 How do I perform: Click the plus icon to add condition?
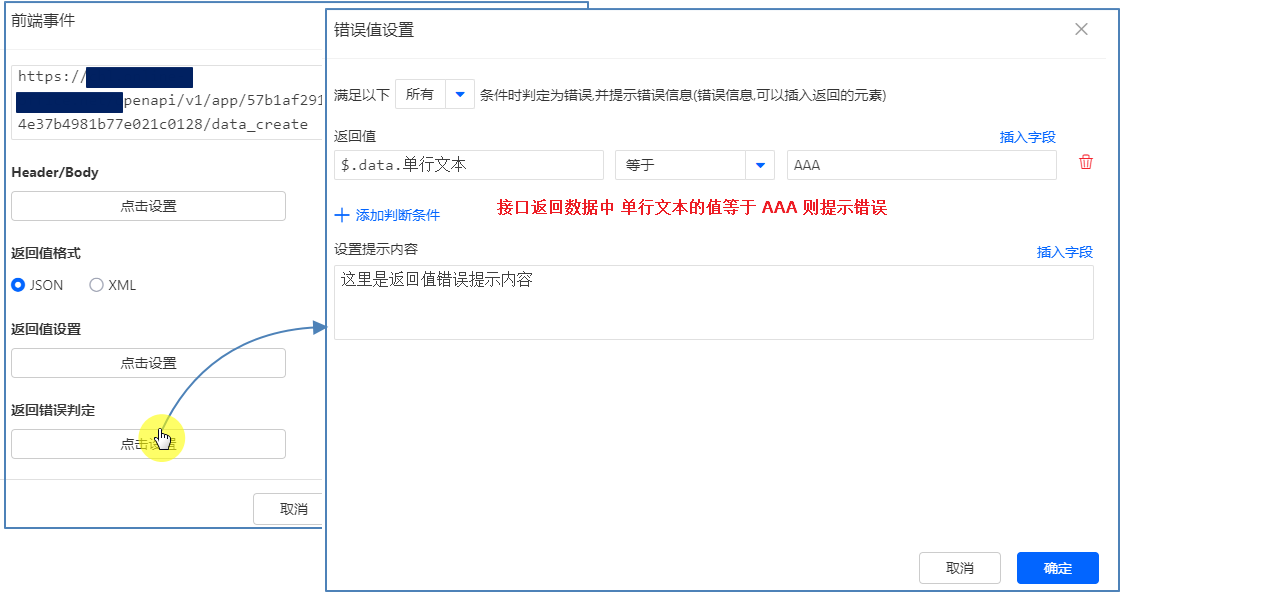click(x=342, y=215)
